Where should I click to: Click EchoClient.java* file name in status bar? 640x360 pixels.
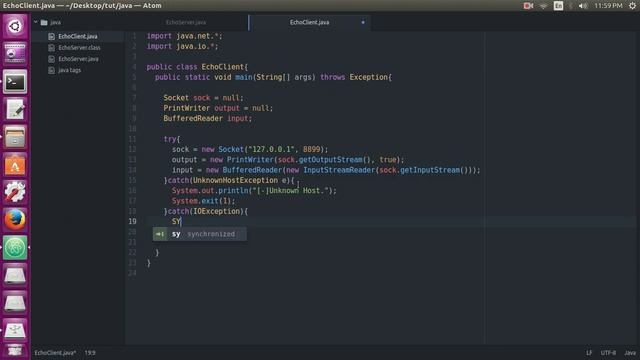coord(55,353)
